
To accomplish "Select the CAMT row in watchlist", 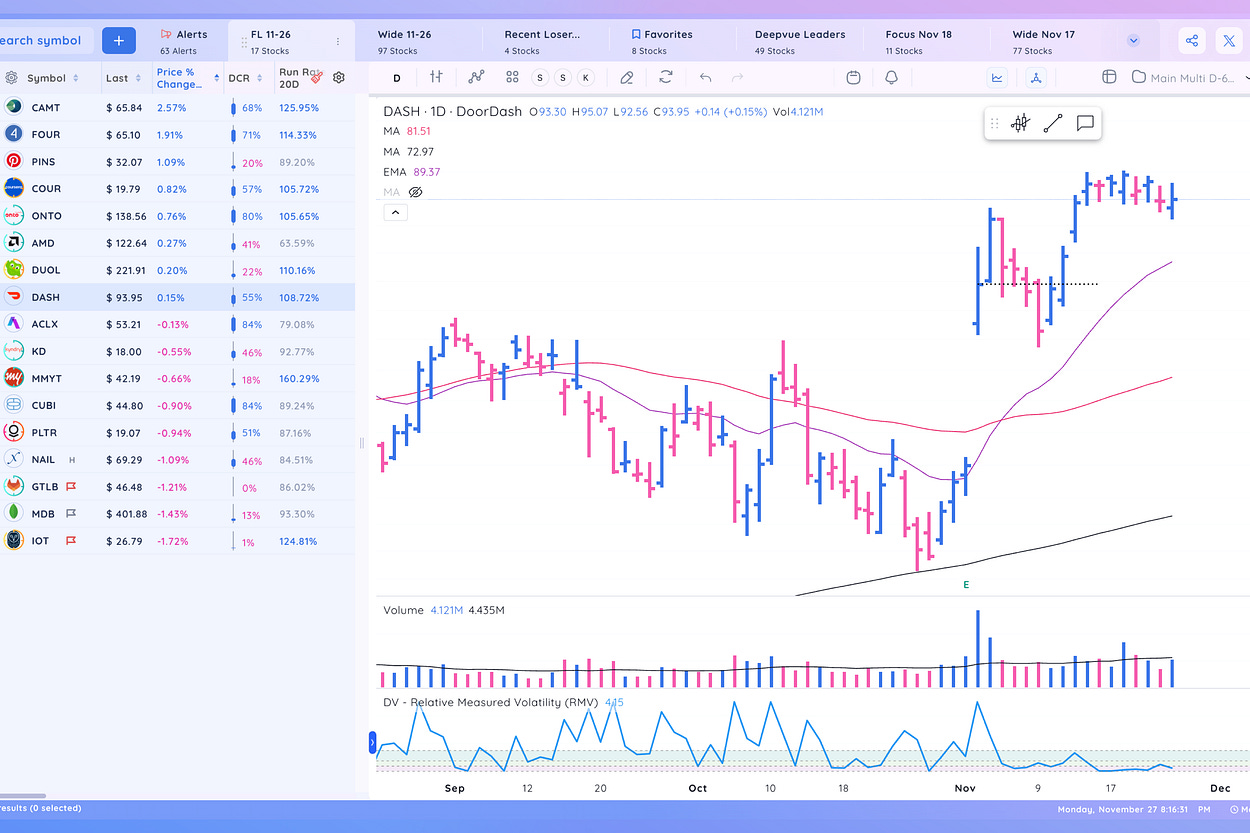I will point(177,107).
